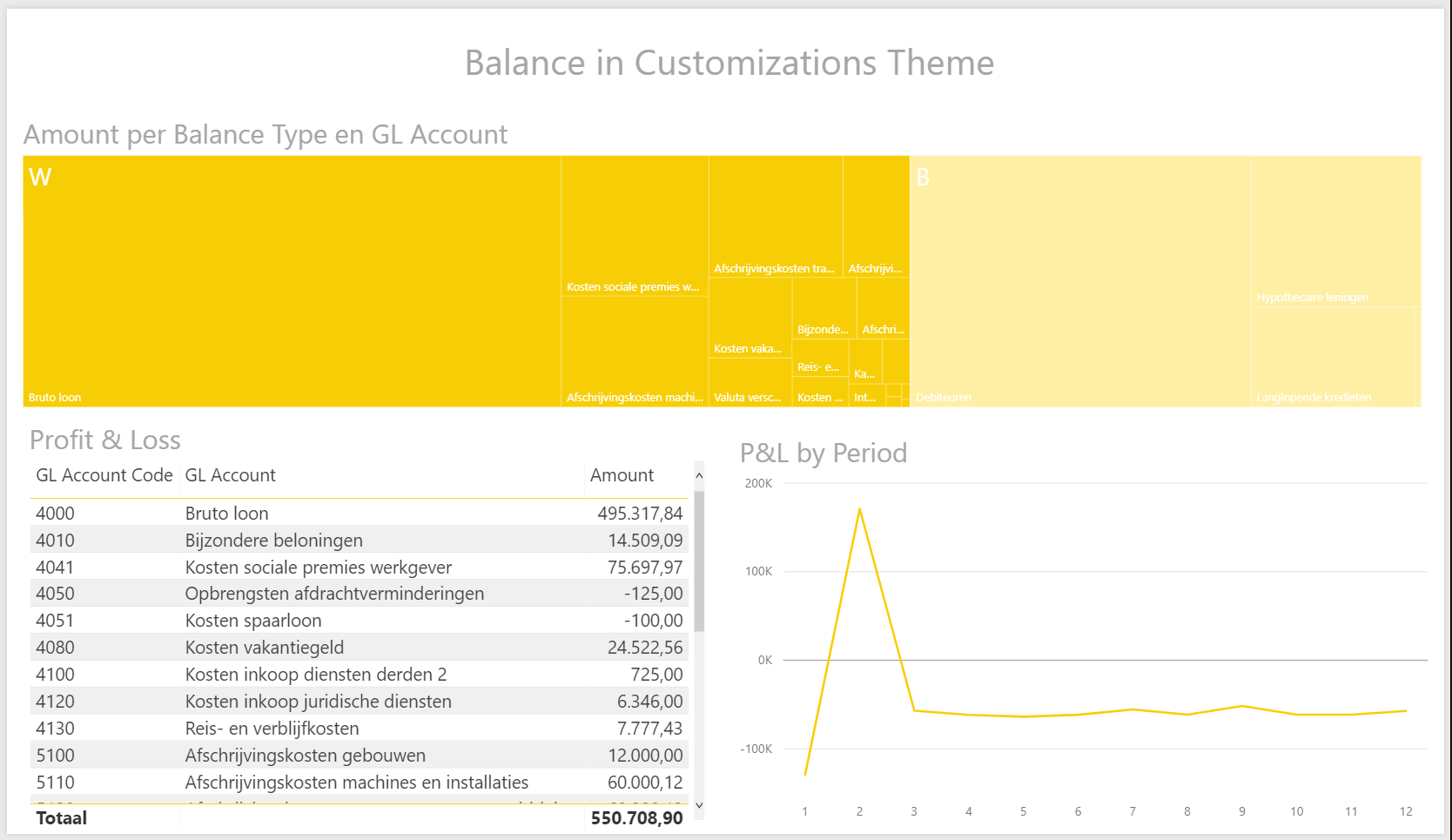The width and height of the screenshot is (1452, 840).
Task: Click the 5100 account code cell
Action: tap(55, 756)
